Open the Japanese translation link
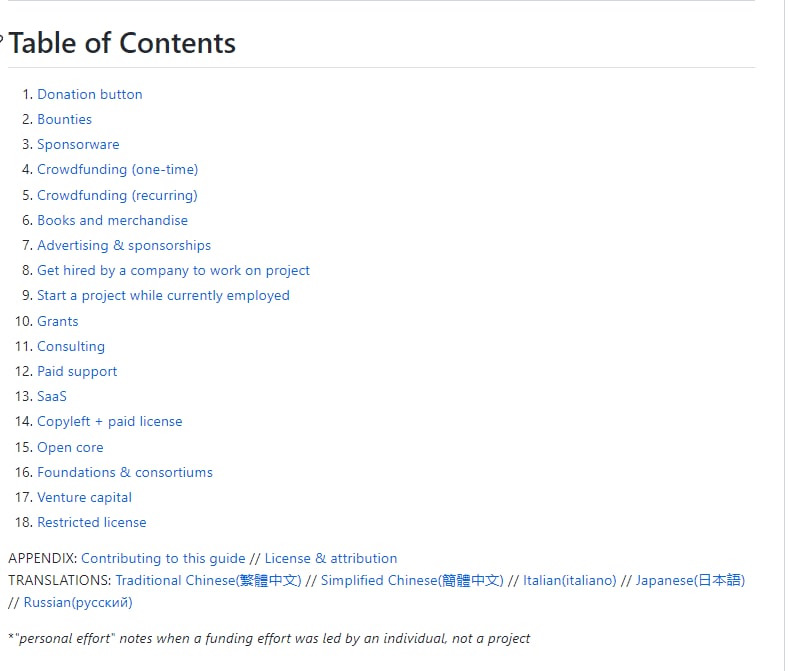 coord(690,580)
